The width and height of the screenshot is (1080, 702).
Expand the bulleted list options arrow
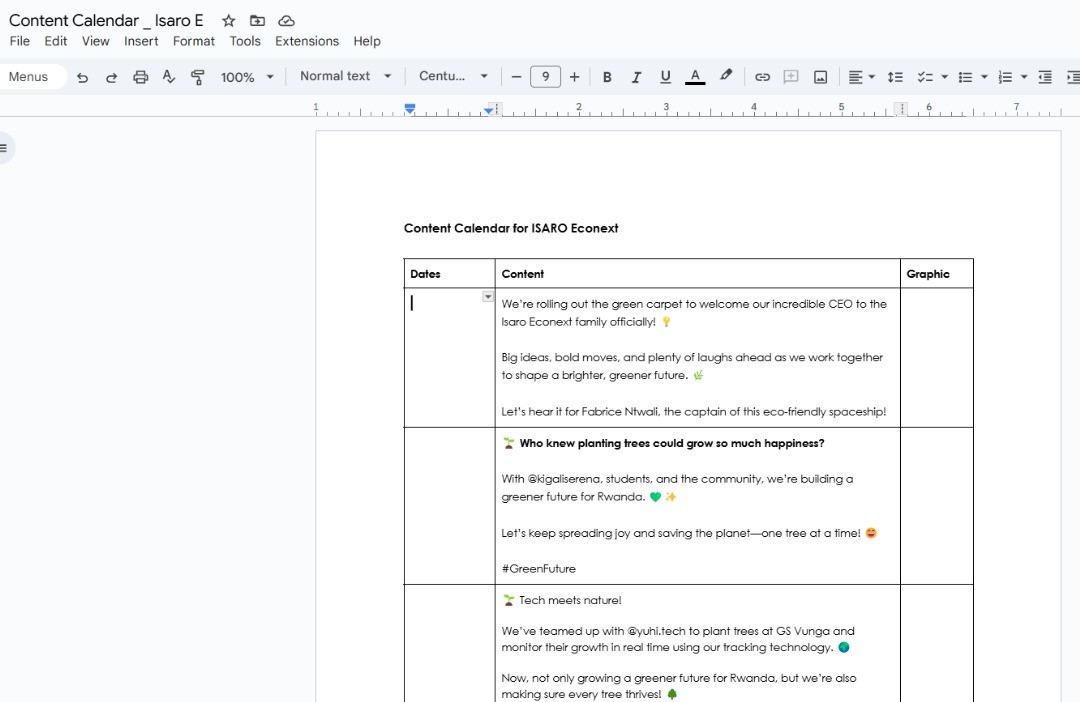pos(984,77)
